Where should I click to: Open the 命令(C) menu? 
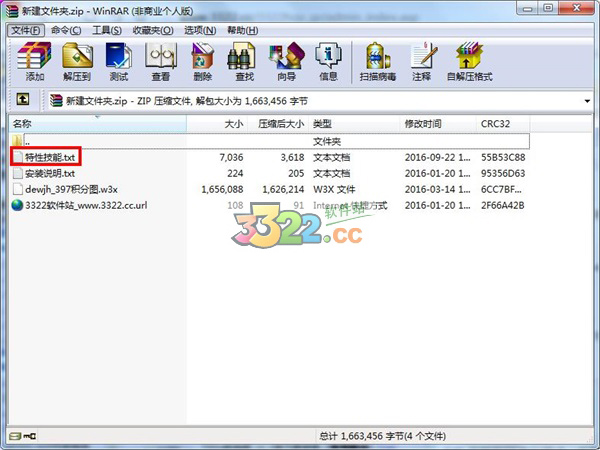66,30
